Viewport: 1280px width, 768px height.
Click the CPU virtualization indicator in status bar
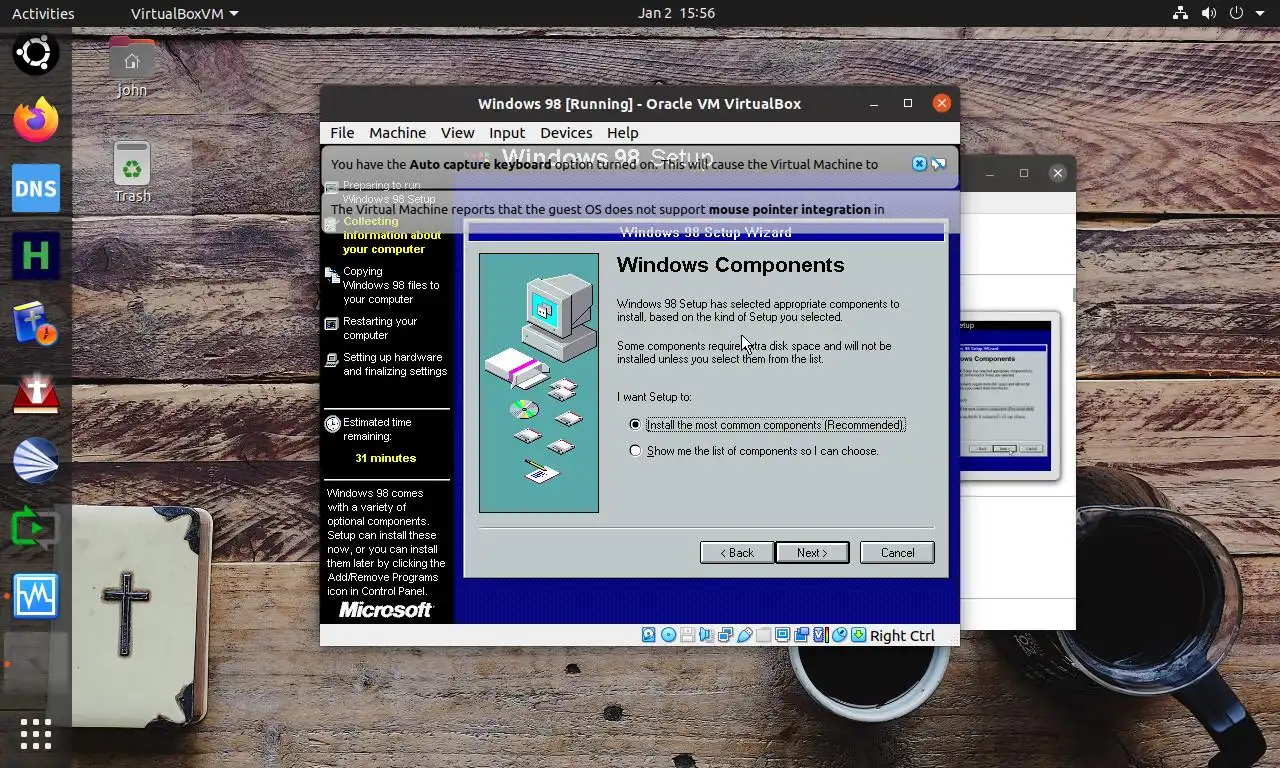click(821, 635)
